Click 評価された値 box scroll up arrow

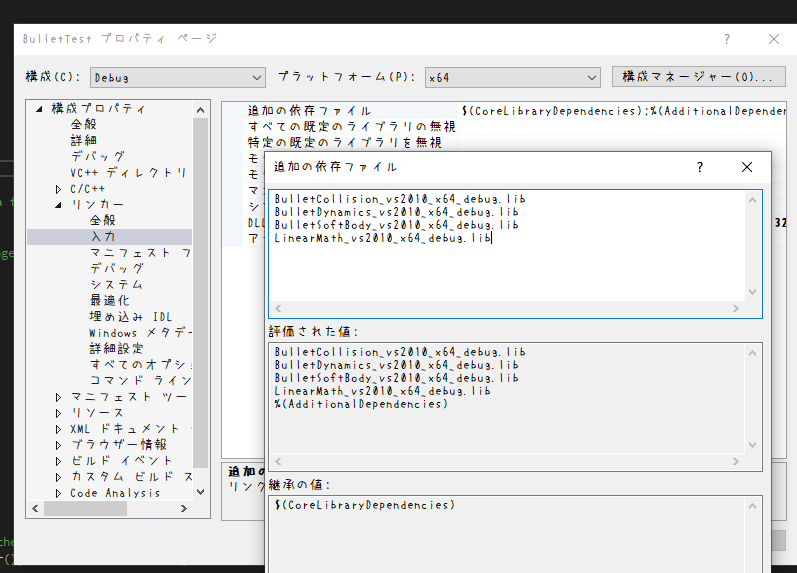[753, 353]
